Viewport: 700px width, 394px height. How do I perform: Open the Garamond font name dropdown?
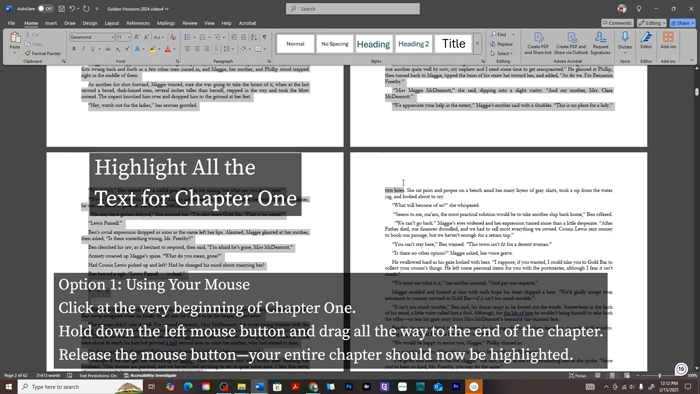tap(112, 37)
